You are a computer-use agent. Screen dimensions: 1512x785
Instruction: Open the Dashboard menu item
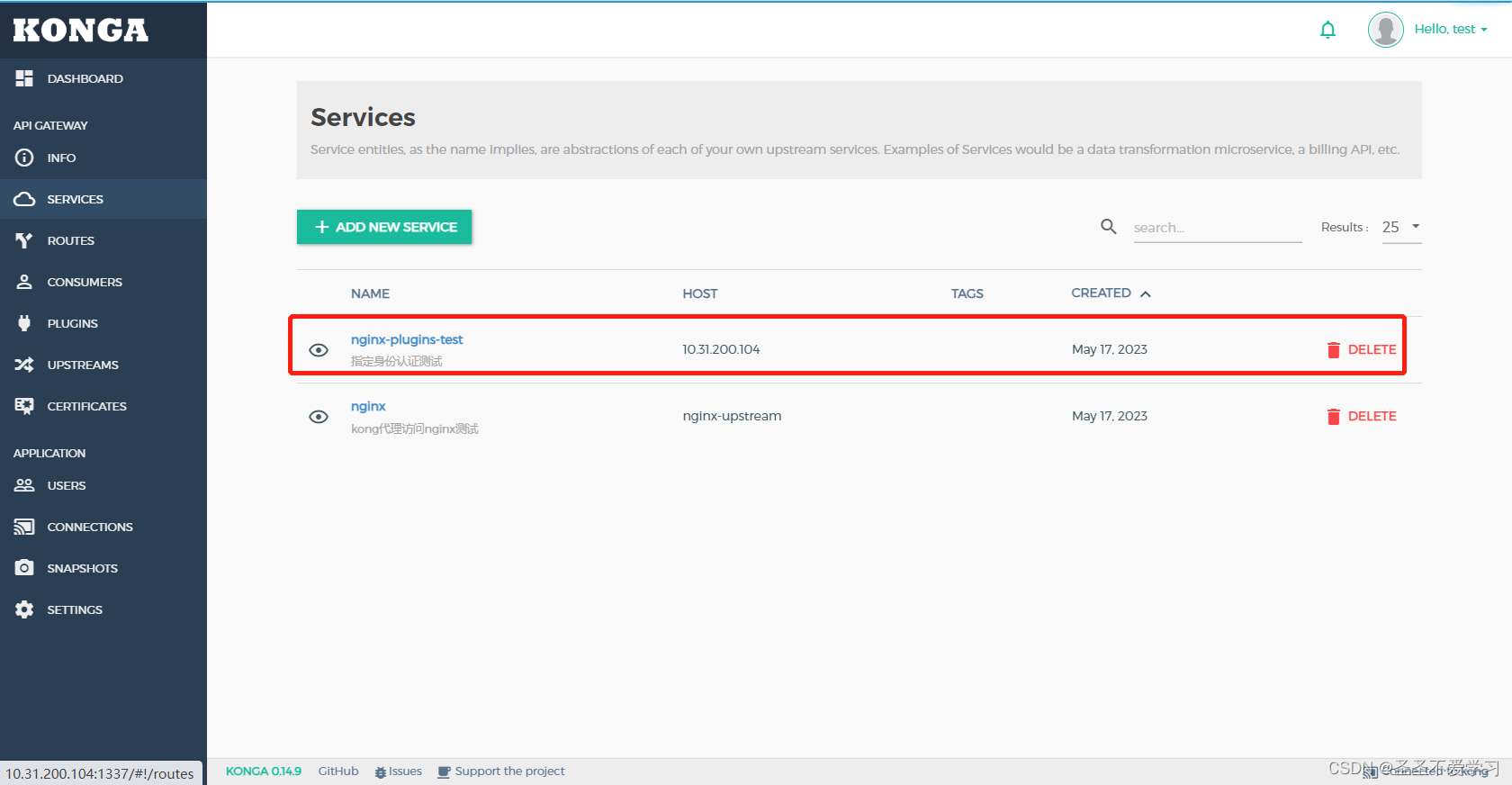[103, 78]
